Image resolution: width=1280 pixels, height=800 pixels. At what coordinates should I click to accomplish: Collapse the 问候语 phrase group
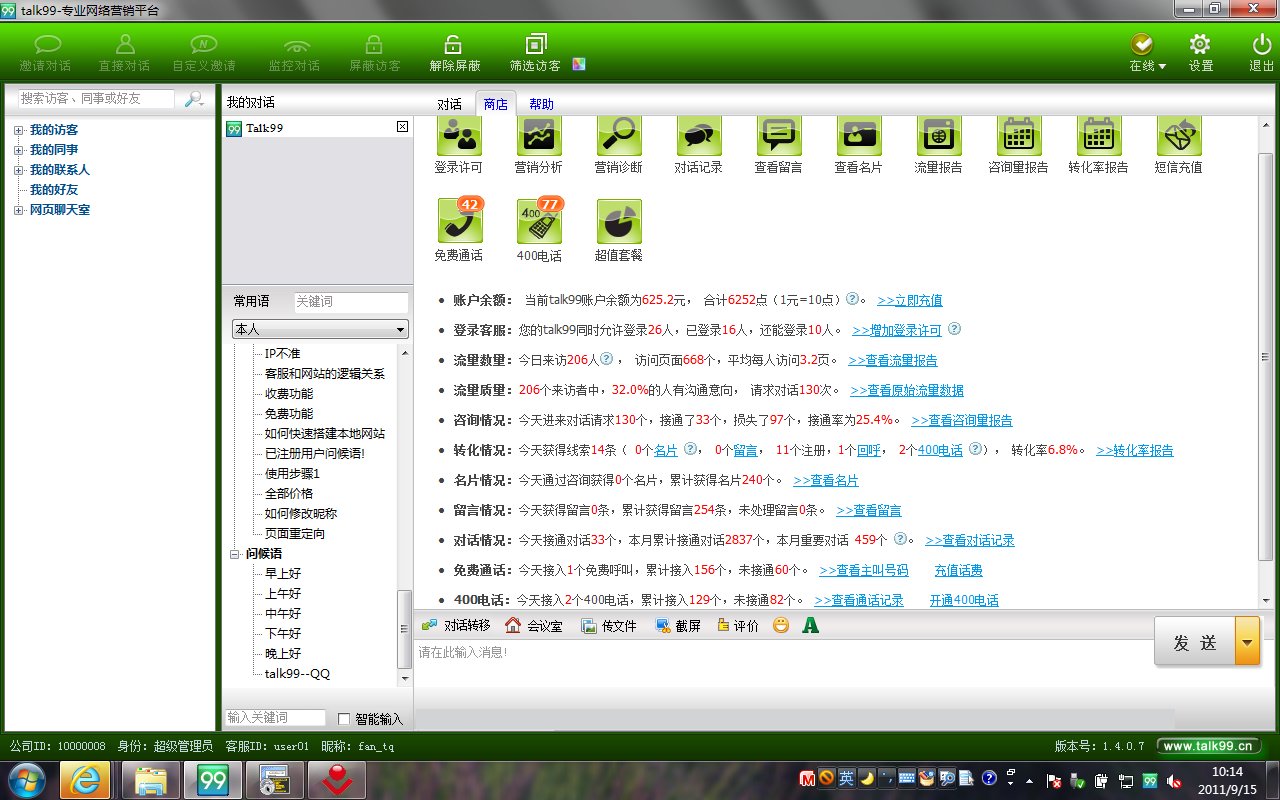[235, 553]
